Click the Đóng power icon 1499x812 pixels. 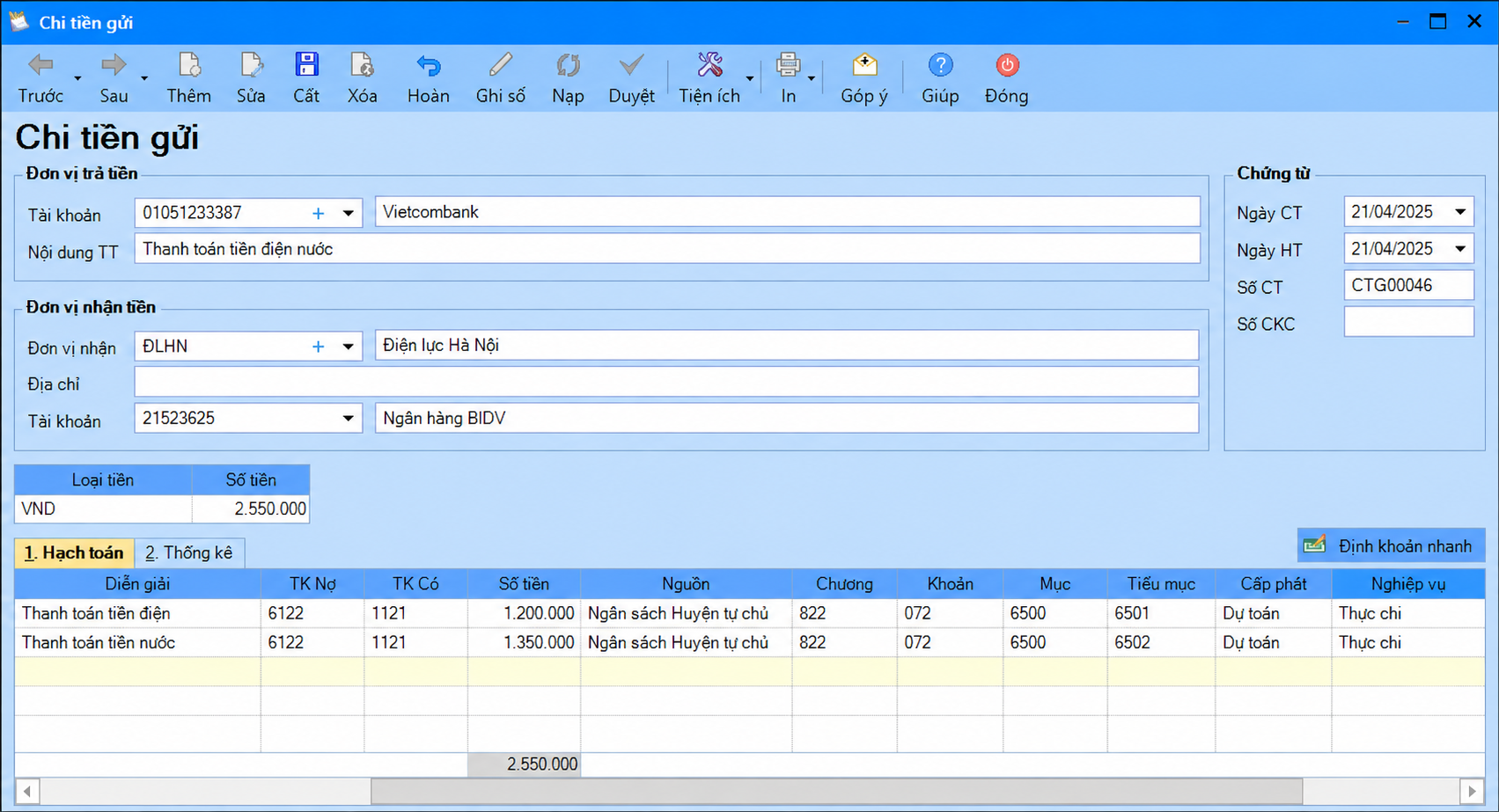click(1007, 65)
